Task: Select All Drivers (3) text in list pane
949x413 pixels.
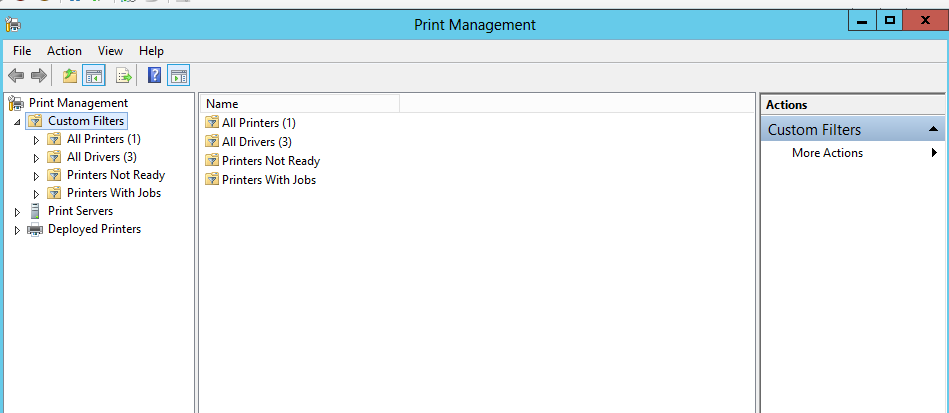Action: (257, 142)
